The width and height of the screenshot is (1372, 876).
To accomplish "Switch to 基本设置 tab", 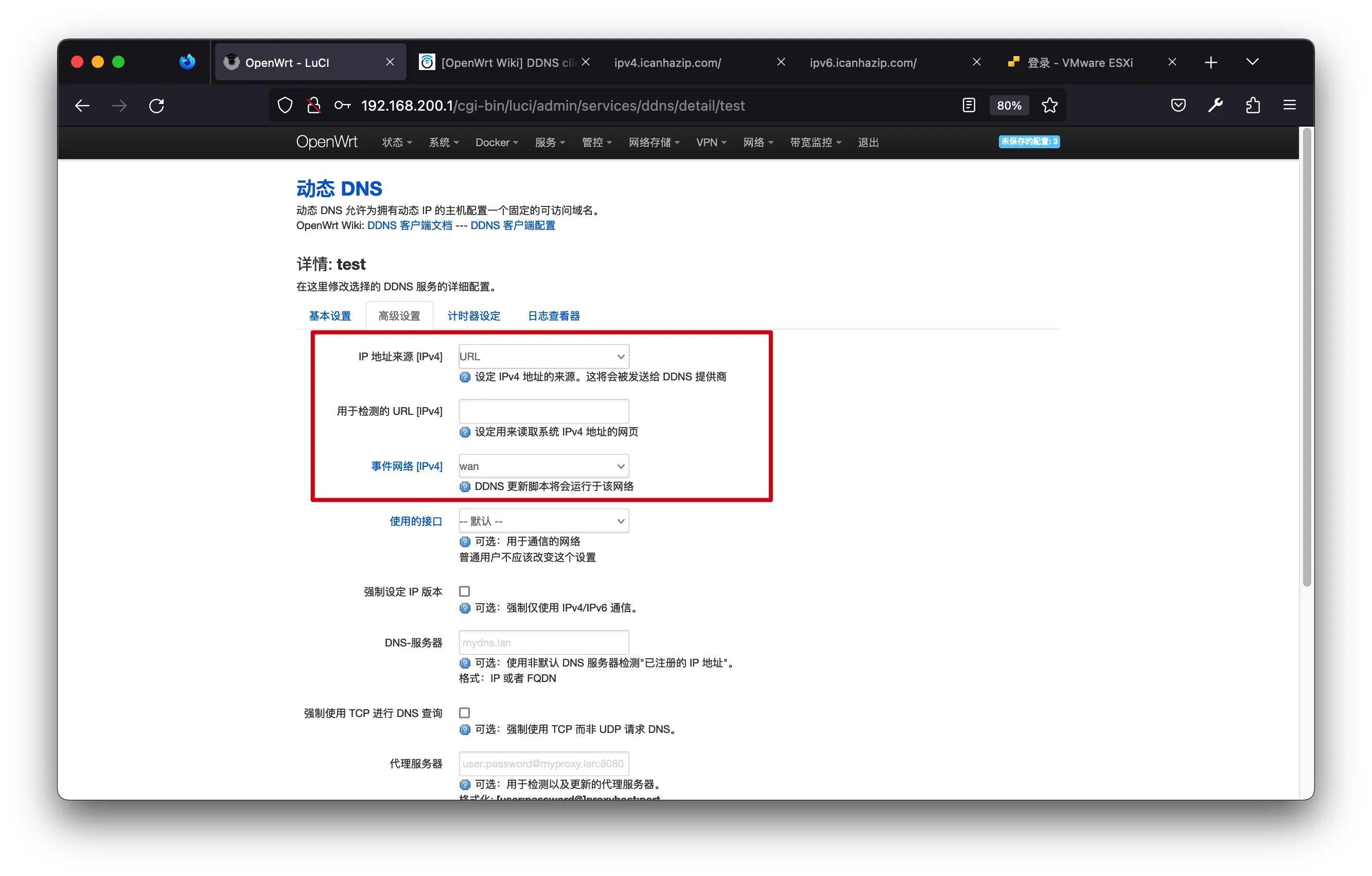I will click(330, 316).
